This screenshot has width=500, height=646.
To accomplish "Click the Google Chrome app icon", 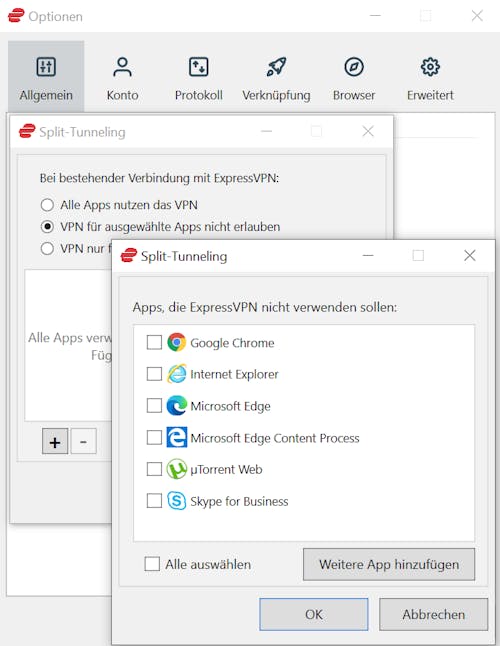I will pyautogui.click(x=177, y=342).
